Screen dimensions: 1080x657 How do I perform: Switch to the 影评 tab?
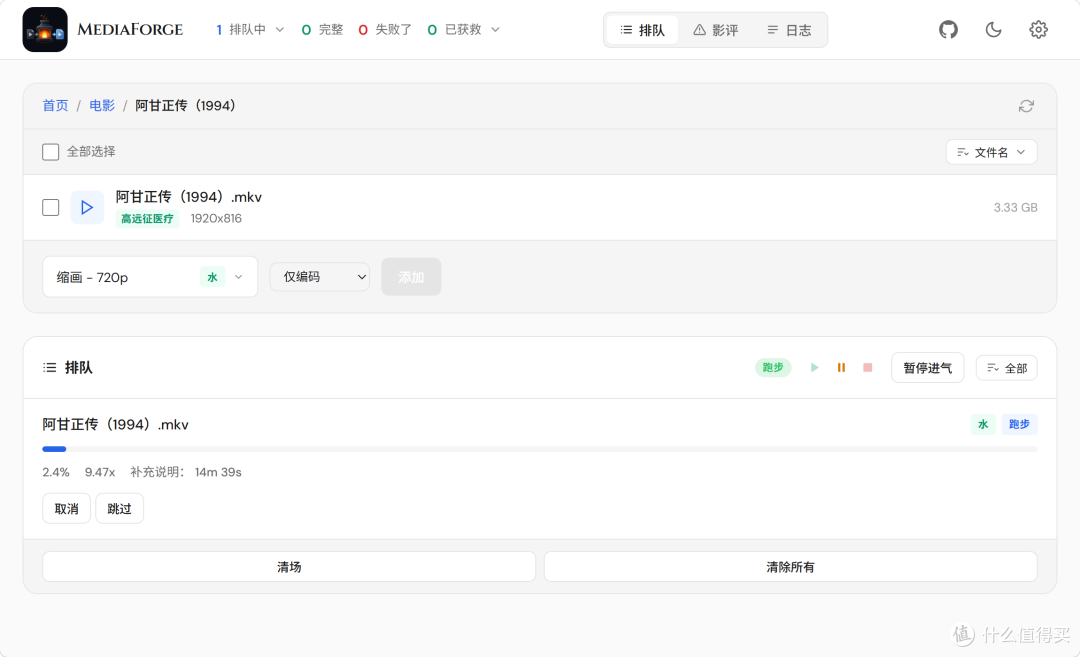pyautogui.click(x=716, y=30)
